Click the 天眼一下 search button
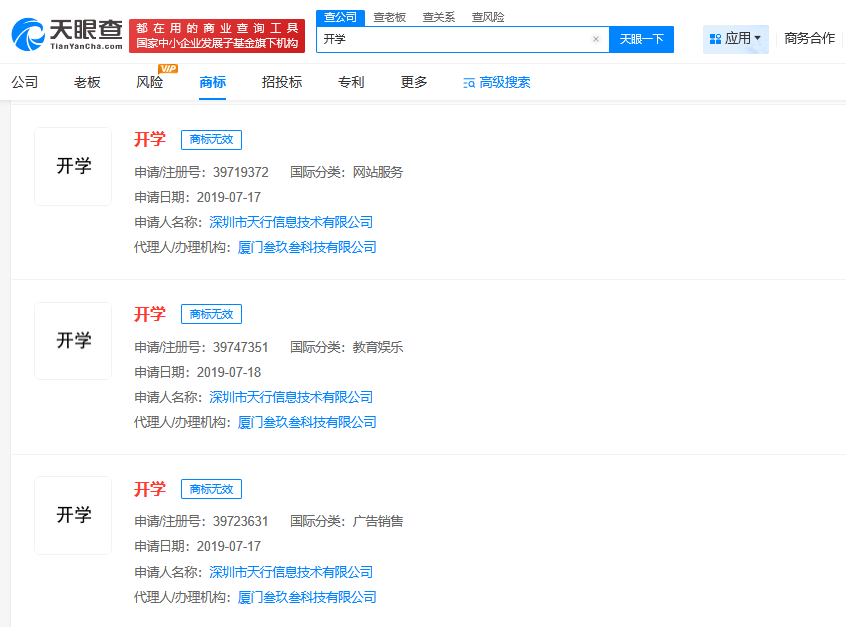The height and width of the screenshot is (627, 846). click(641, 38)
